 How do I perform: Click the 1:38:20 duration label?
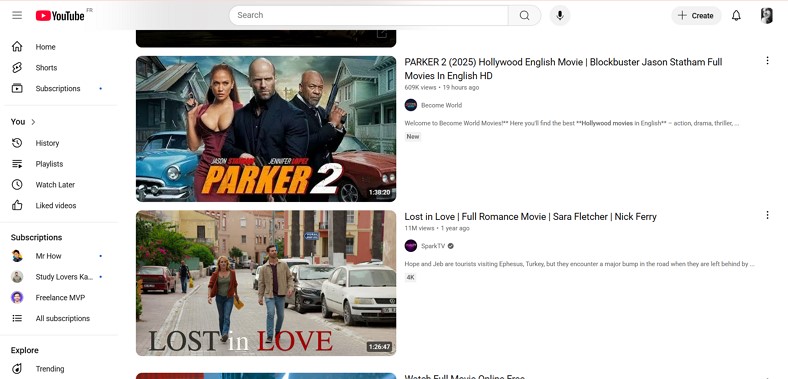click(379, 193)
